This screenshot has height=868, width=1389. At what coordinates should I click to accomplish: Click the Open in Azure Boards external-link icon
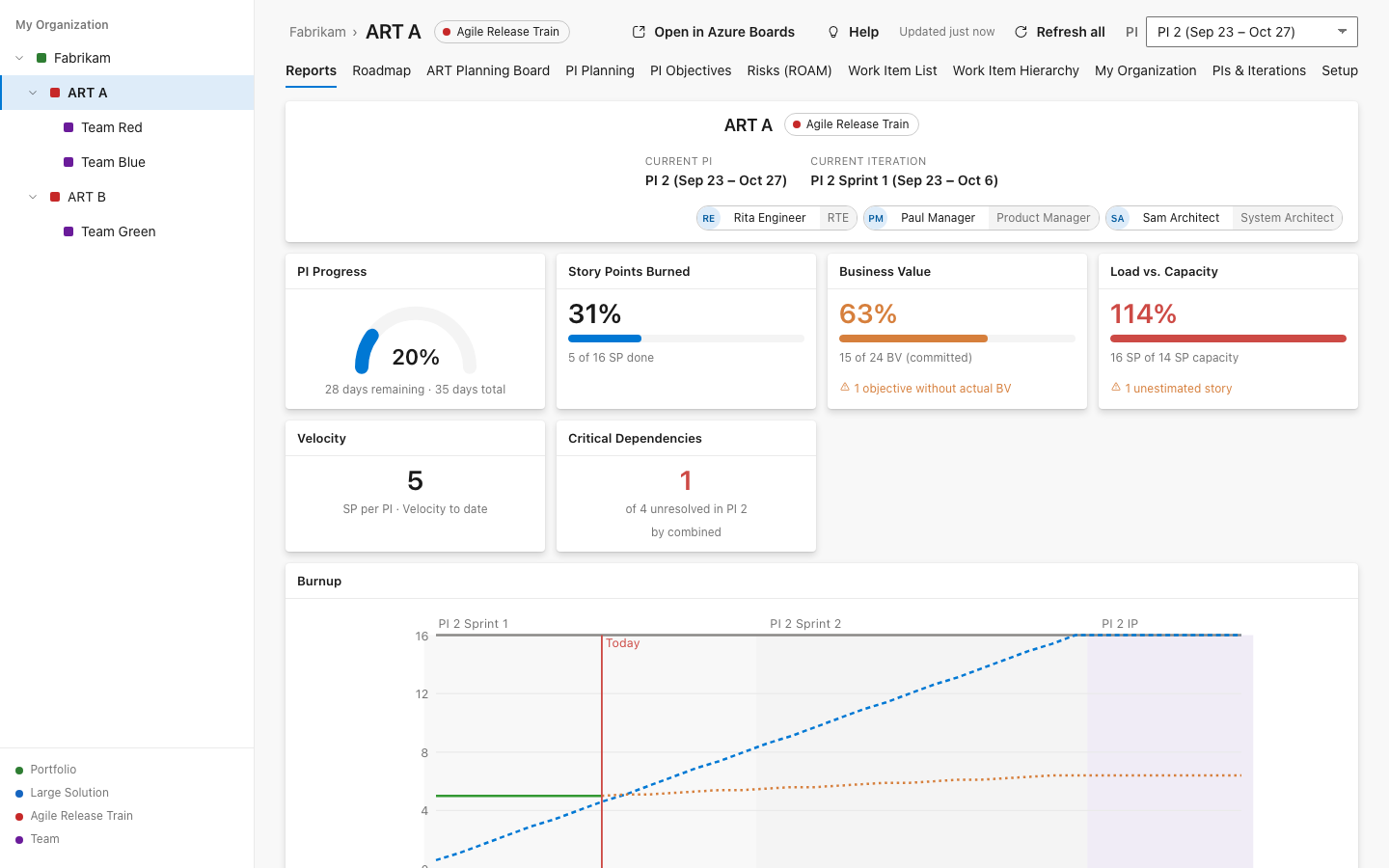point(639,32)
